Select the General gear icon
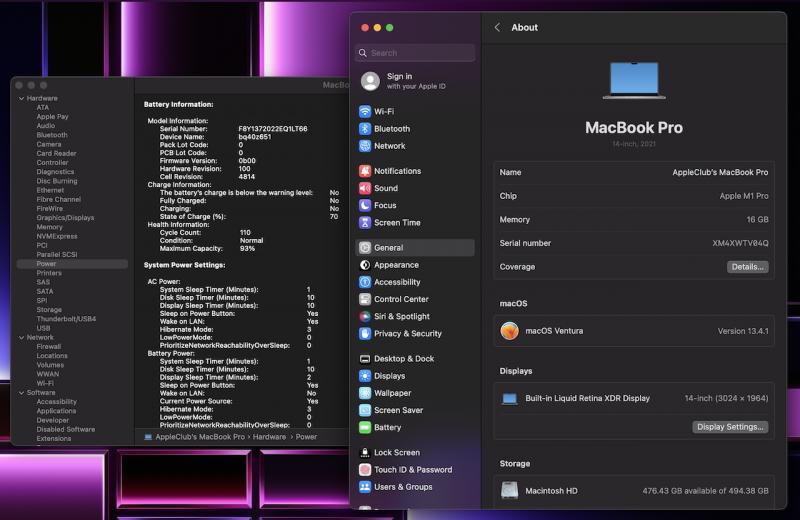Viewport: 800px width, 520px height. [x=365, y=247]
